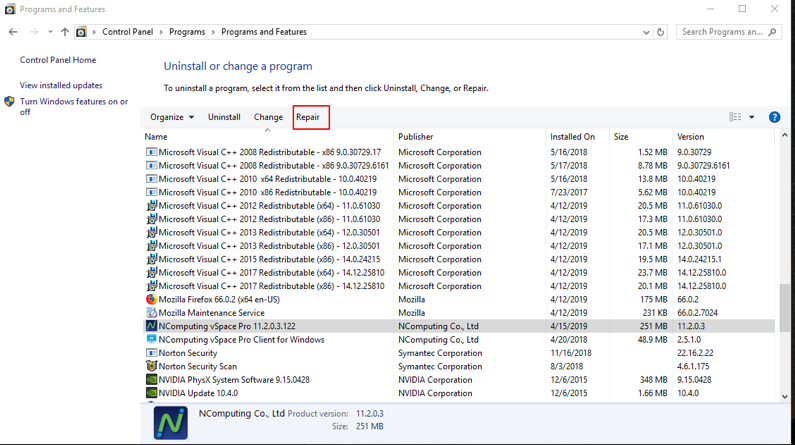Click icon of Visual C++ 2010 x86 Redistributable
The height and width of the screenshot is (445, 795).
coord(151,192)
